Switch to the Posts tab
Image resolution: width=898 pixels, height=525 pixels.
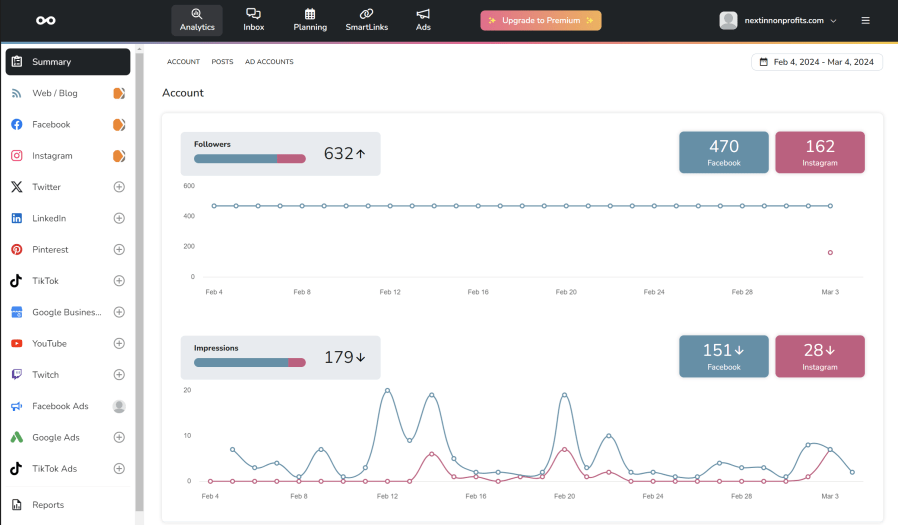click(x=222, y=62)
